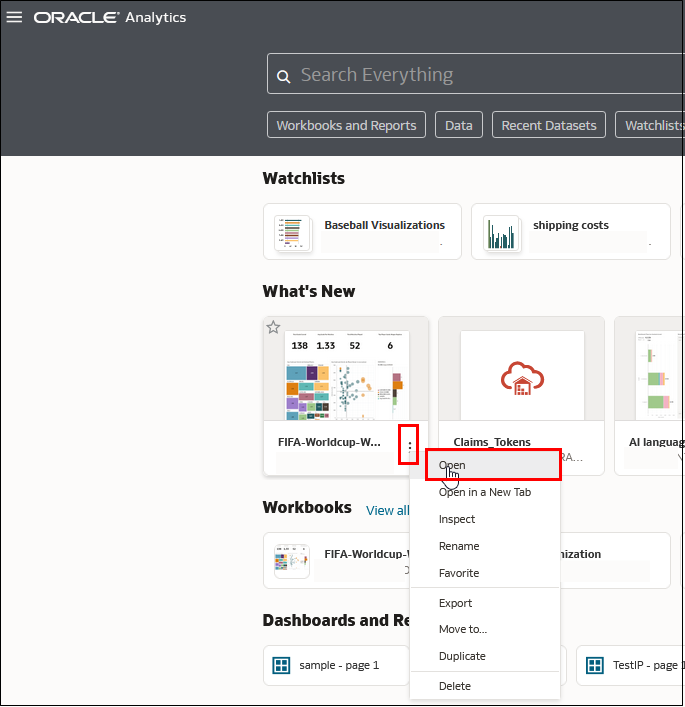Click the Claims_Tokens cloud warehouse icon
Image resolution: width=685 pixels, height=707 pixels.
[522, 378]
